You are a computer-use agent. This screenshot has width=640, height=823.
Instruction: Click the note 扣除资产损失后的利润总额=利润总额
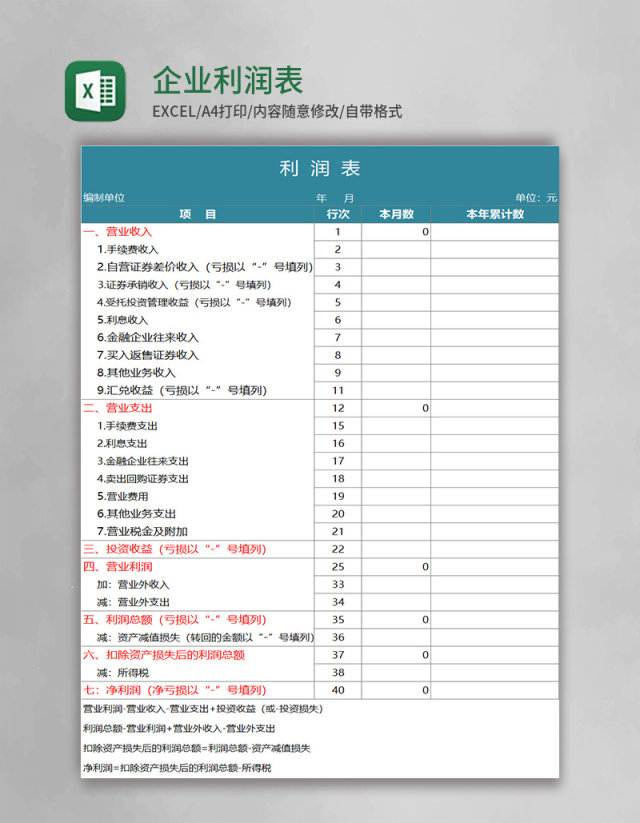tap(196, 748)
